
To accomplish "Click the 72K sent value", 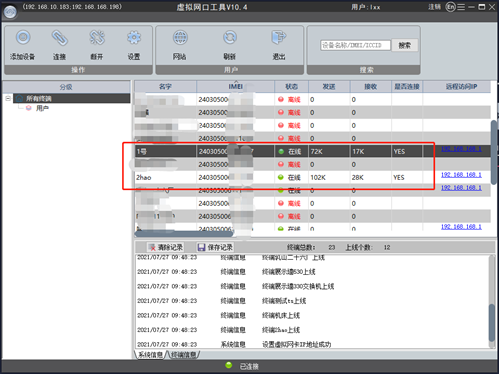I will click(317, 151).
